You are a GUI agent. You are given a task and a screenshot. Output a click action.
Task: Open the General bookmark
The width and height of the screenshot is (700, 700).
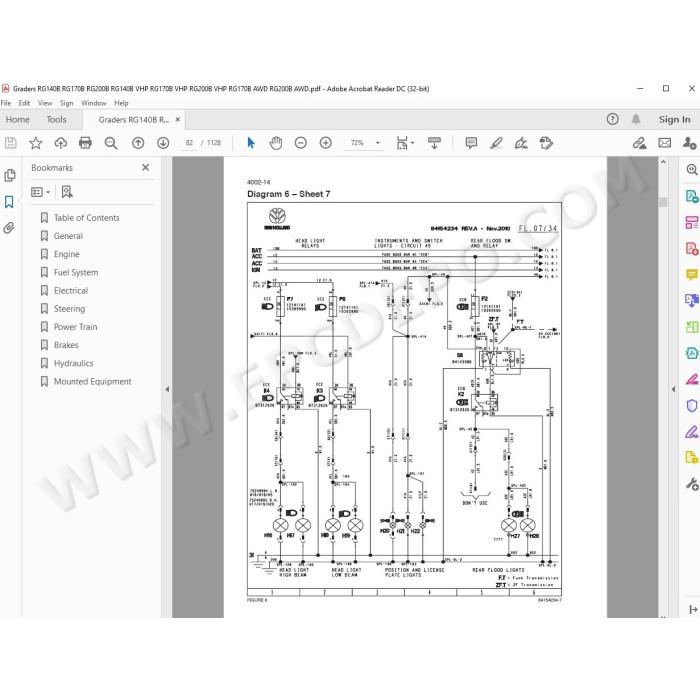coord(68,236)
